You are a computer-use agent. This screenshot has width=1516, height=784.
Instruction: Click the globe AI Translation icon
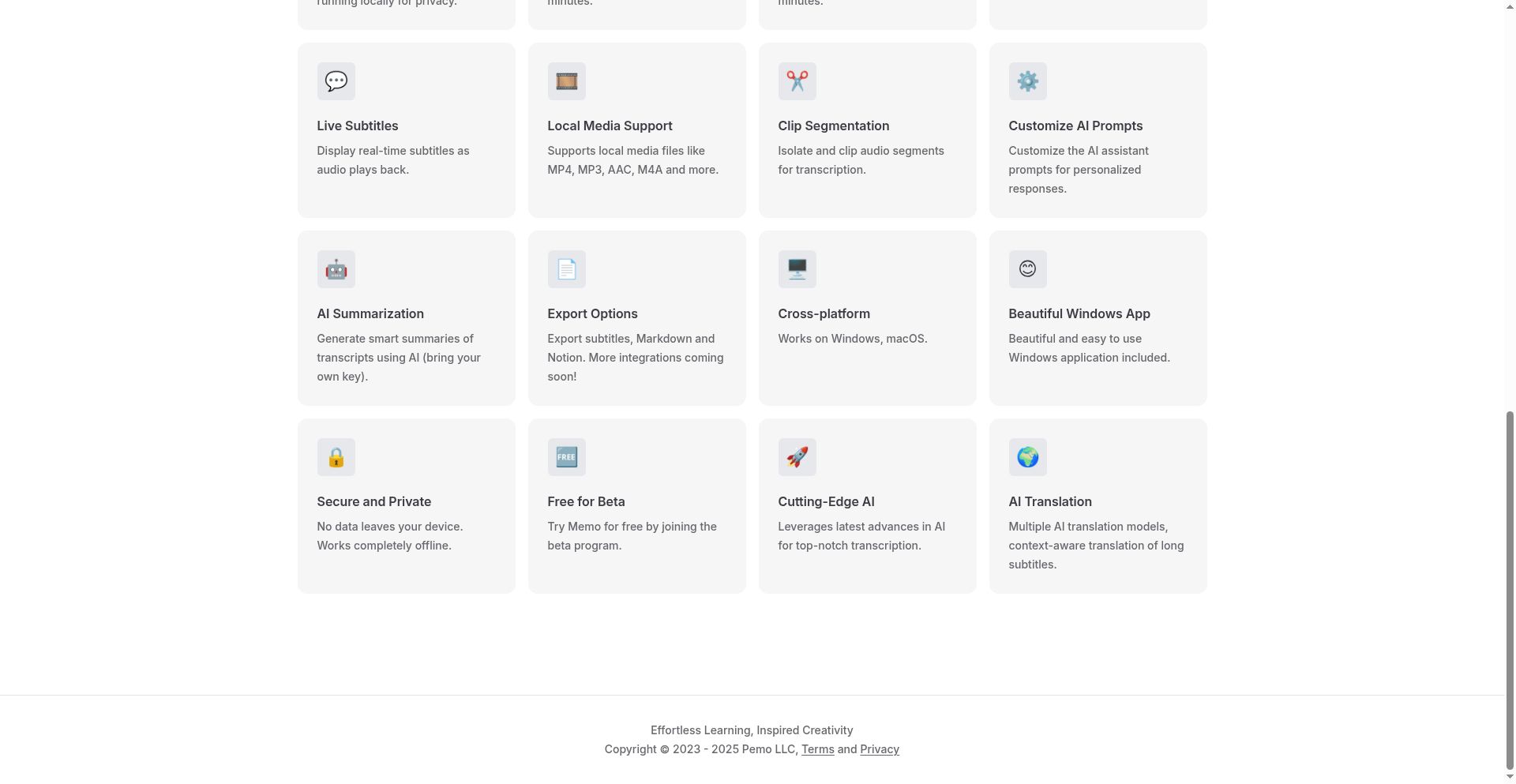click(1027, 457)
